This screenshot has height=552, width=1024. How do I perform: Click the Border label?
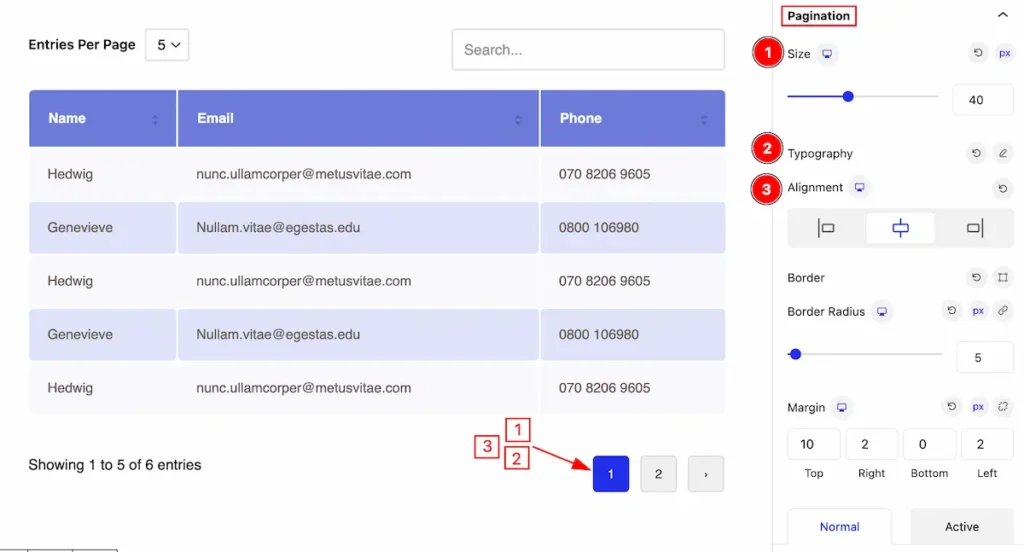[x=806, y=278]
